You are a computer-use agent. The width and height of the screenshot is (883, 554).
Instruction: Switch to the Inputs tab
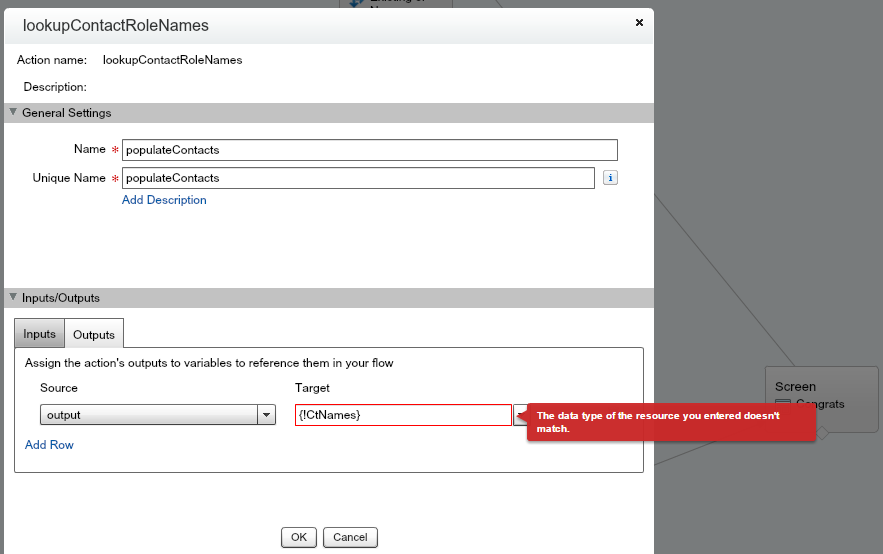pos(40,334)
